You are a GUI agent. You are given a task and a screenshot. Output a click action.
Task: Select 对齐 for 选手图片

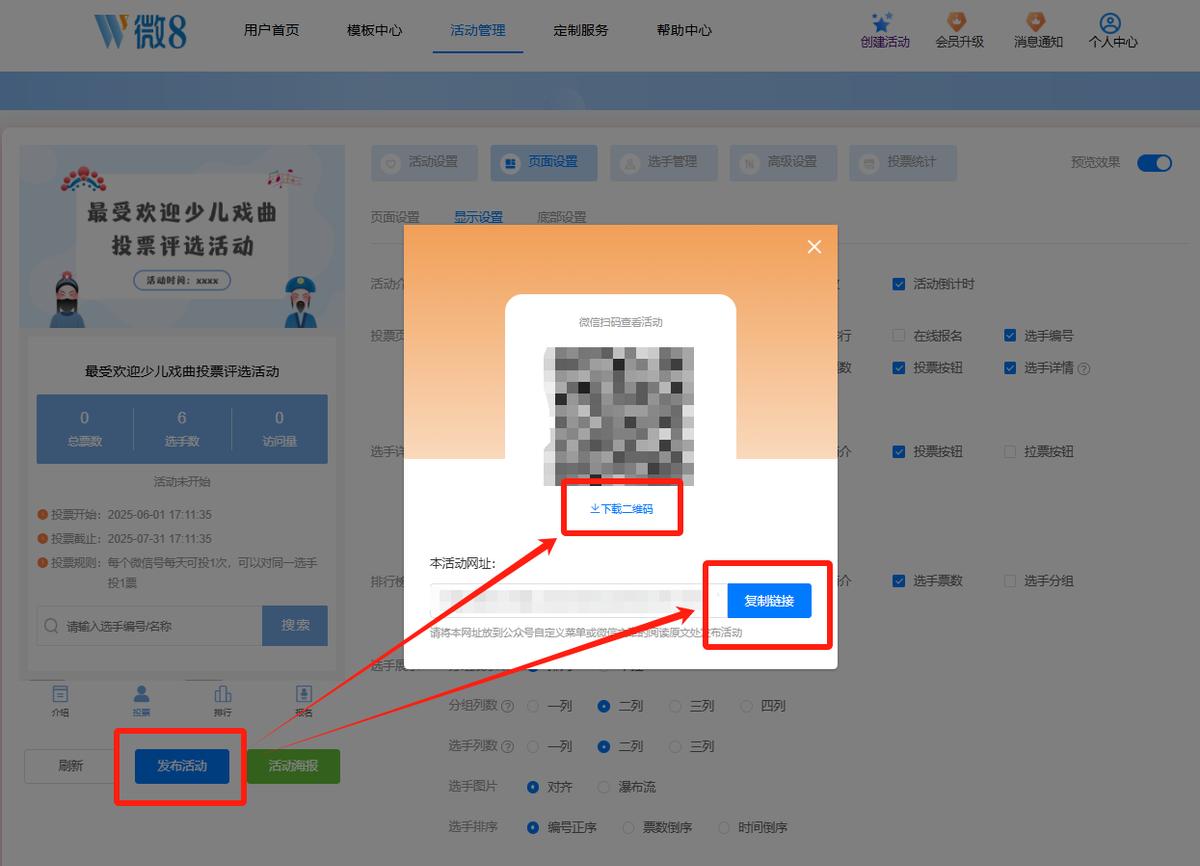click(x=533, y=788)
